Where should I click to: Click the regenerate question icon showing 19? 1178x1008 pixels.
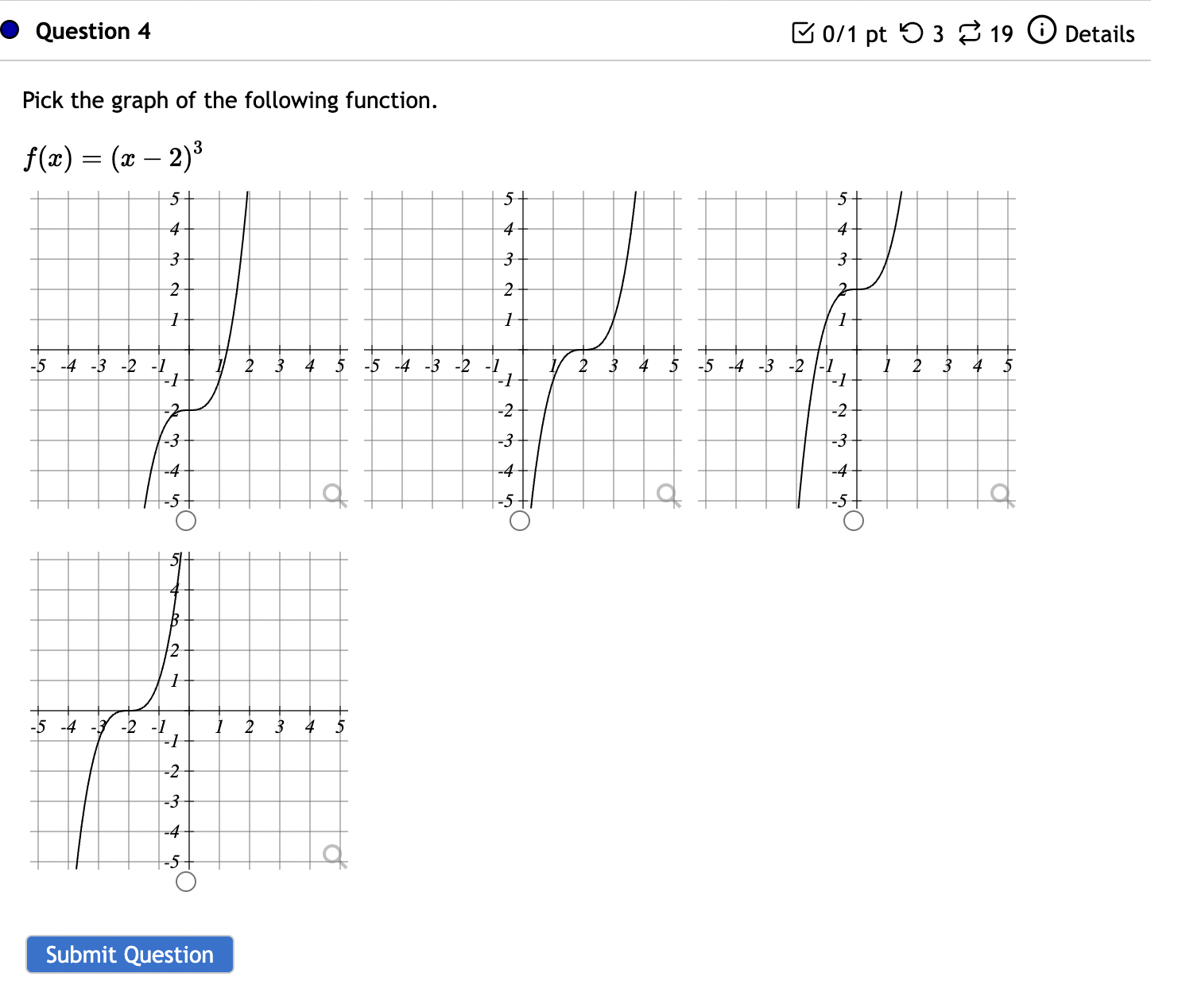[x=967, y=33]
